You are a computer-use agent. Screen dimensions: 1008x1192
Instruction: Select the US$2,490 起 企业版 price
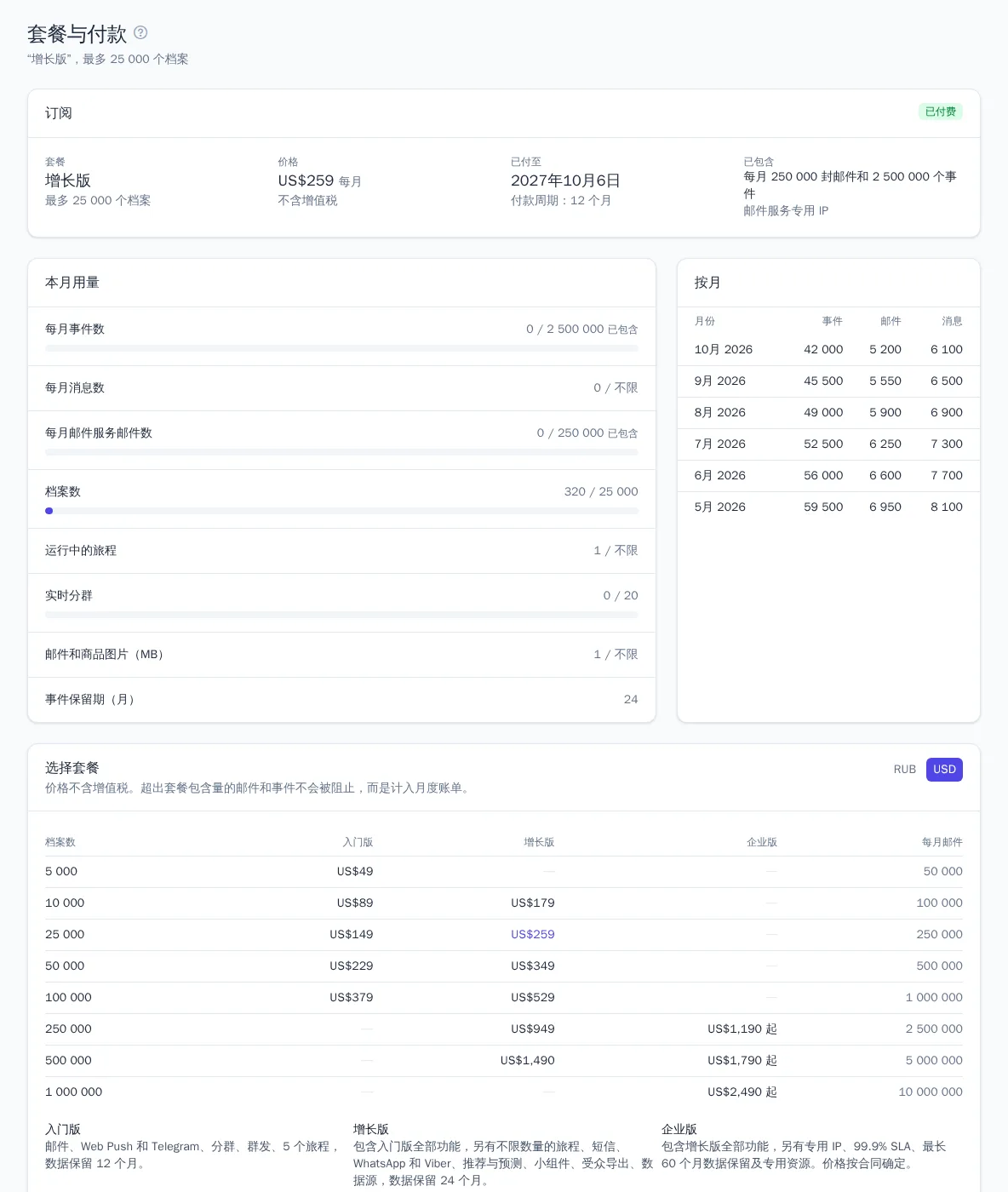coord(742,1092)
